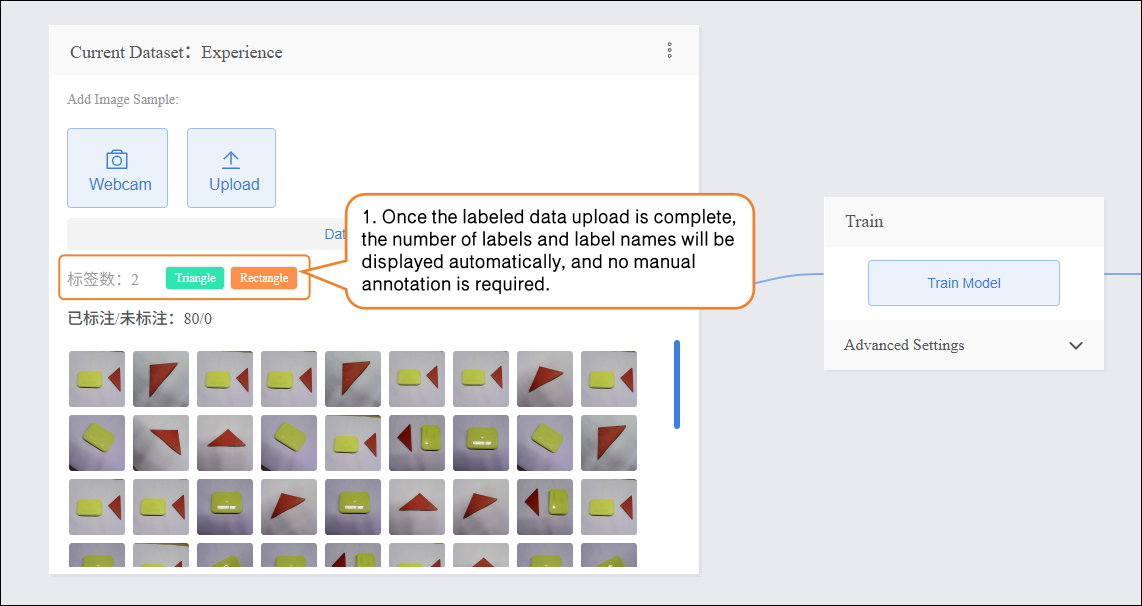Viewport: 1142px width, 606px height.
Task: Click the Current Dataset Experience title
Action: point(176,52)
